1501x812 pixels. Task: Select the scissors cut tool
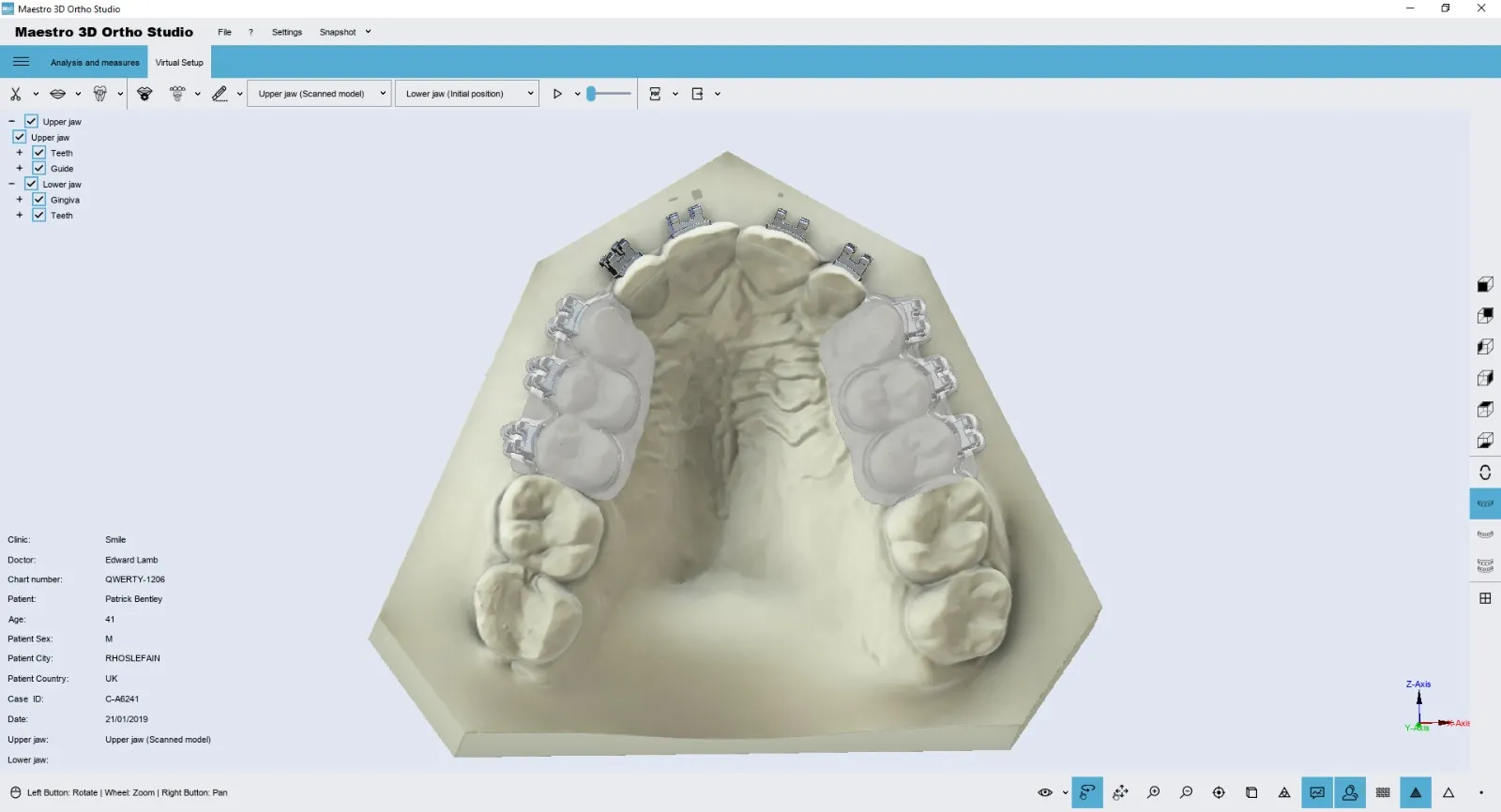[15, 94]
